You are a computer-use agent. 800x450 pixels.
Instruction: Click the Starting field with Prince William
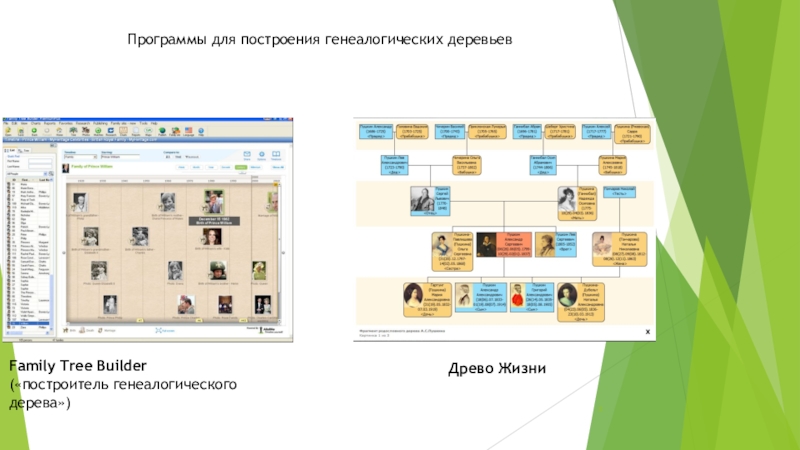point(120,157)
